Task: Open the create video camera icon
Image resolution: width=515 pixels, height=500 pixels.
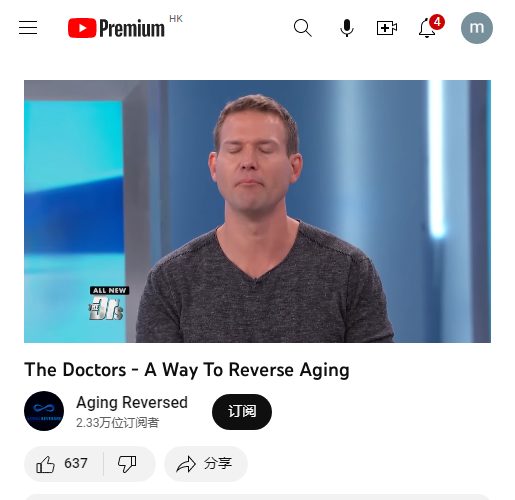Action: 387,28
